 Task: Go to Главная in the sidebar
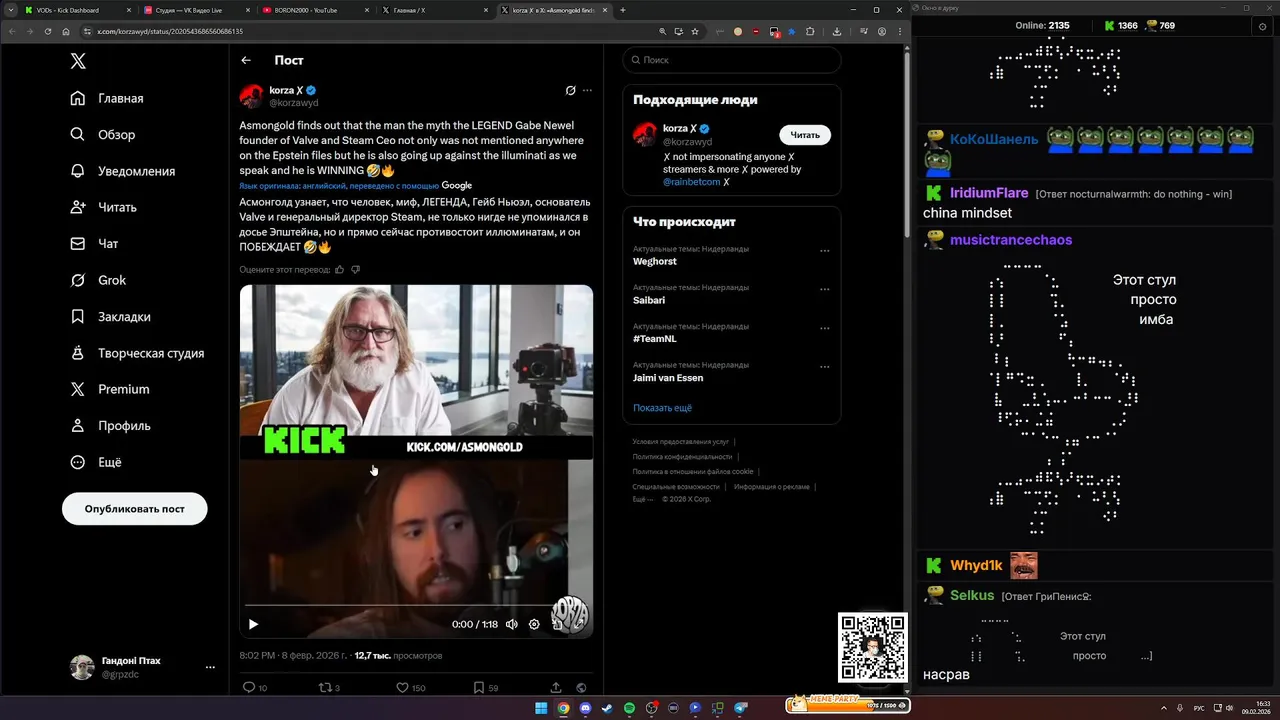click(107, 98)
